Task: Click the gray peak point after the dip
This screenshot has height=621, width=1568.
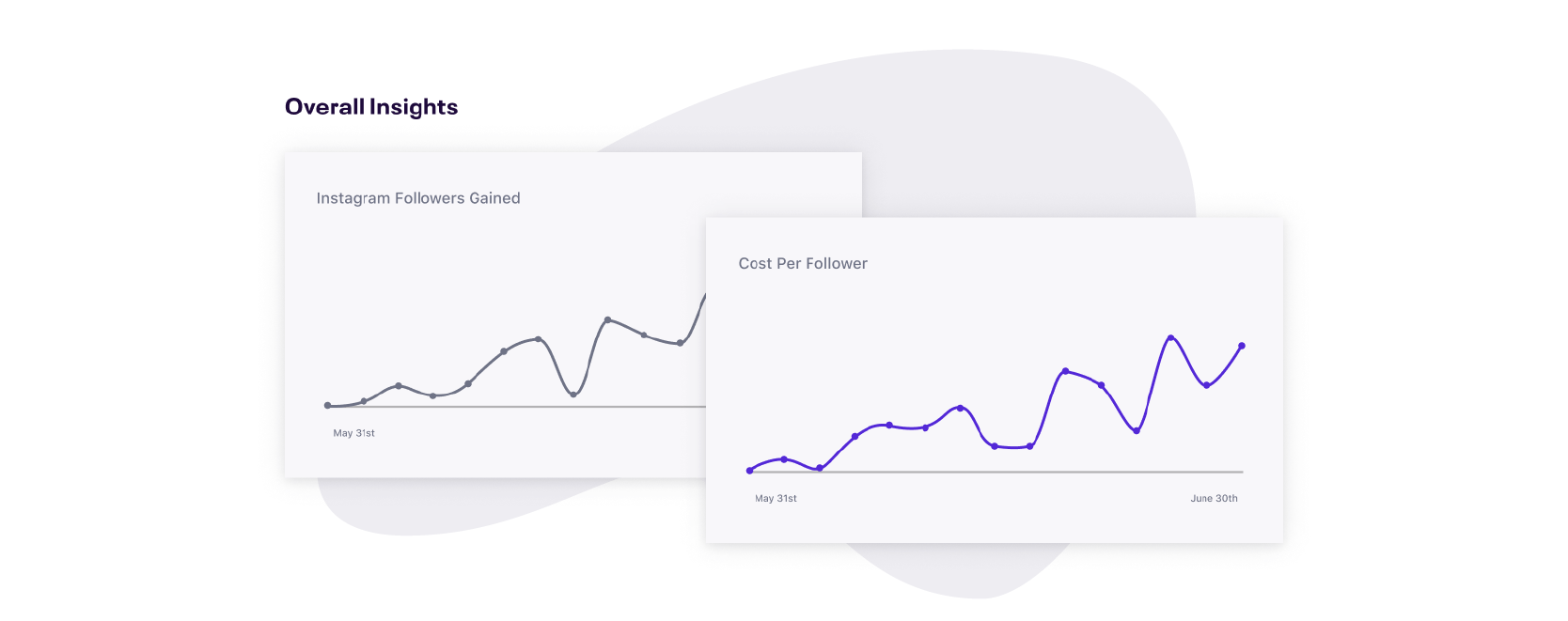Action: (608, 320)
